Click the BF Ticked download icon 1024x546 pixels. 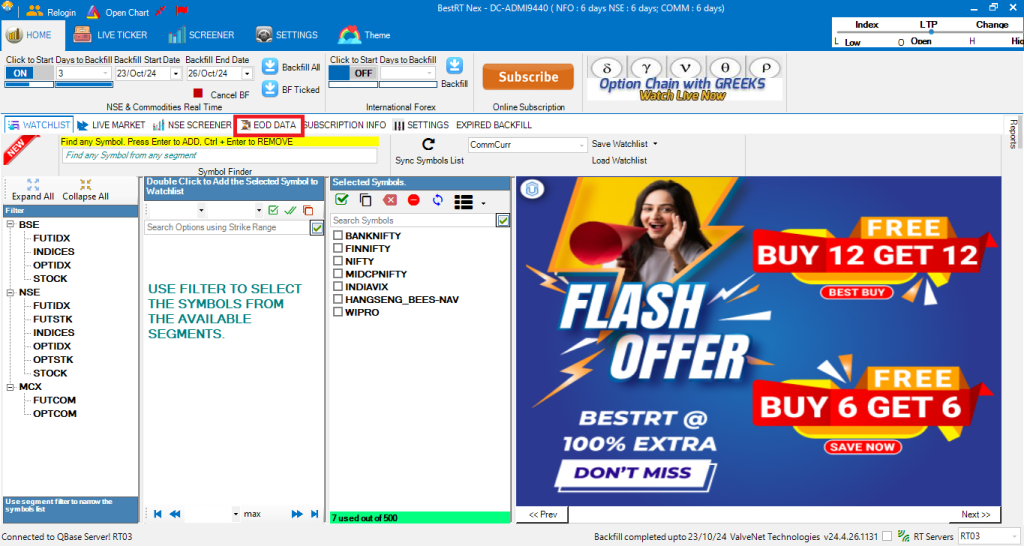pyautogui.click(x=270, y=89)
